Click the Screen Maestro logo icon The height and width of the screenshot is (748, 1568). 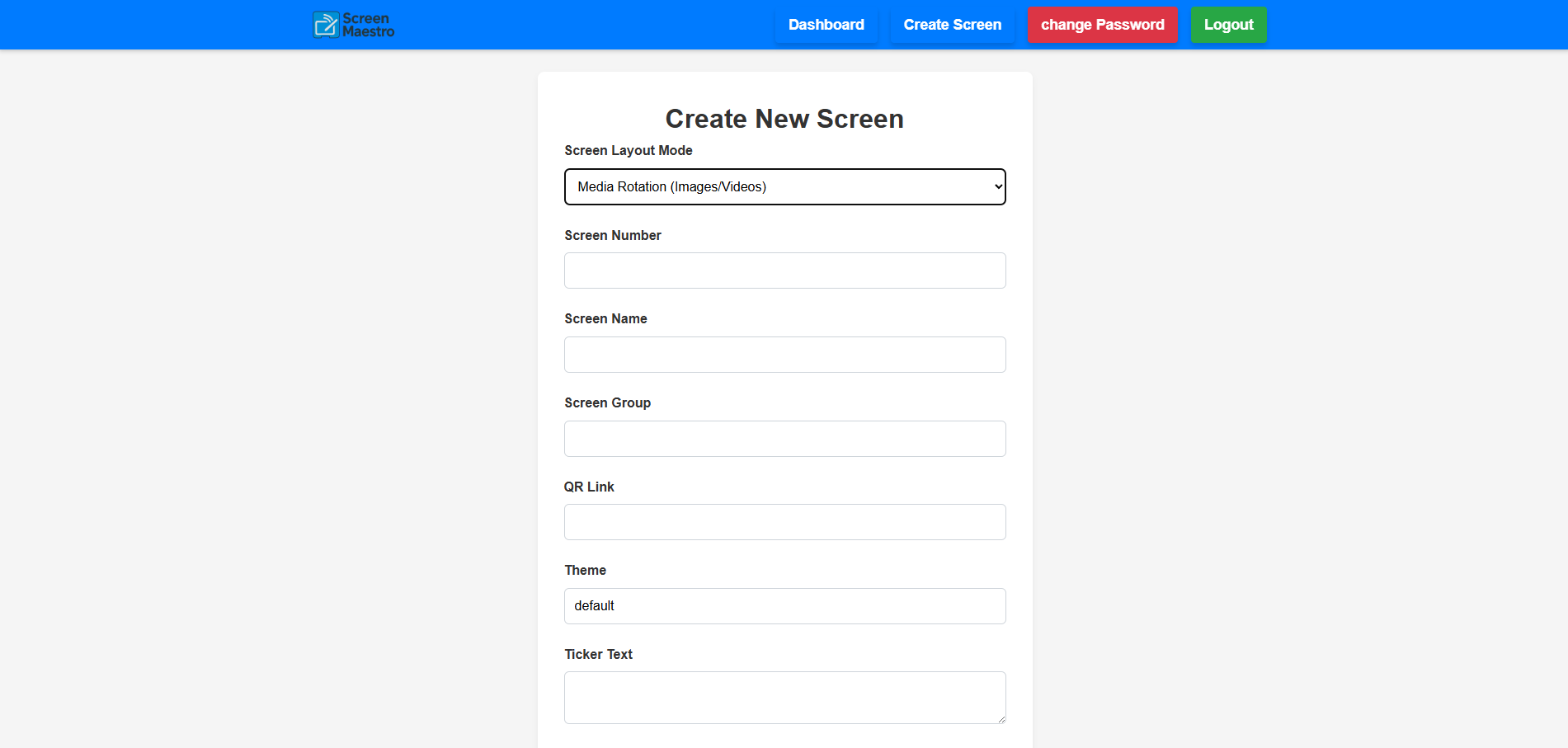(x=326, y=25)
